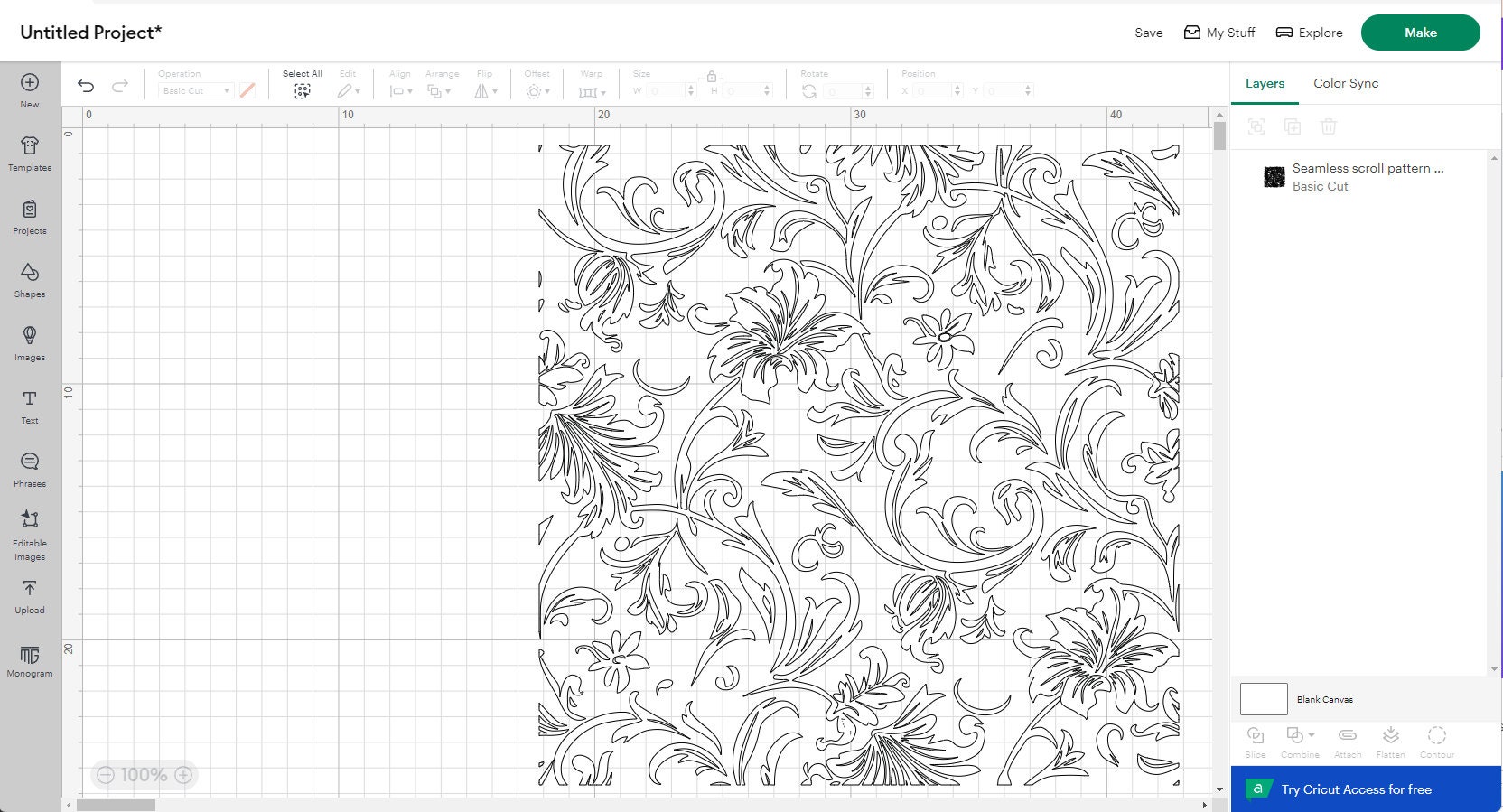The image size is (1503, 812).
Task: Click the operation color swatch
Action: 247,90
